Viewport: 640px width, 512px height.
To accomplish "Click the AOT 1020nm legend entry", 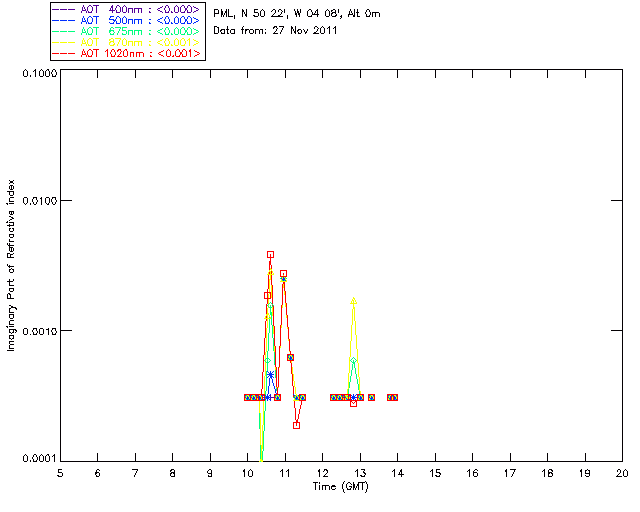I will pyautogui.click(x=127, y=53).
